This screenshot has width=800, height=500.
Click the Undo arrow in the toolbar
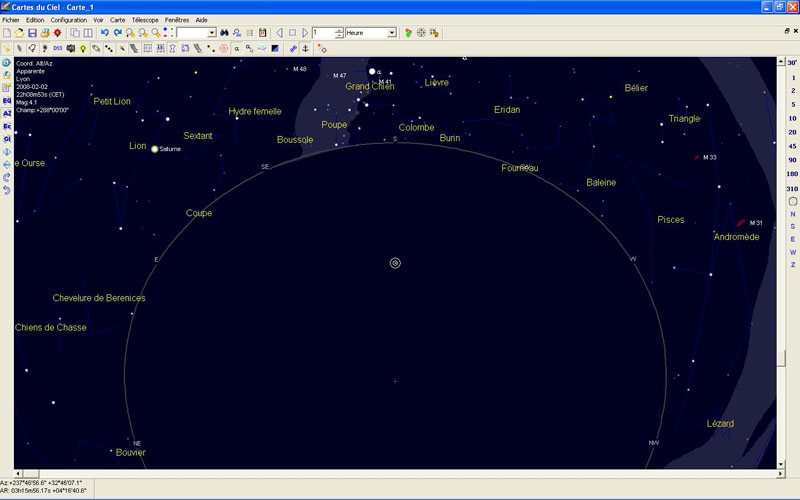[105, 33]
